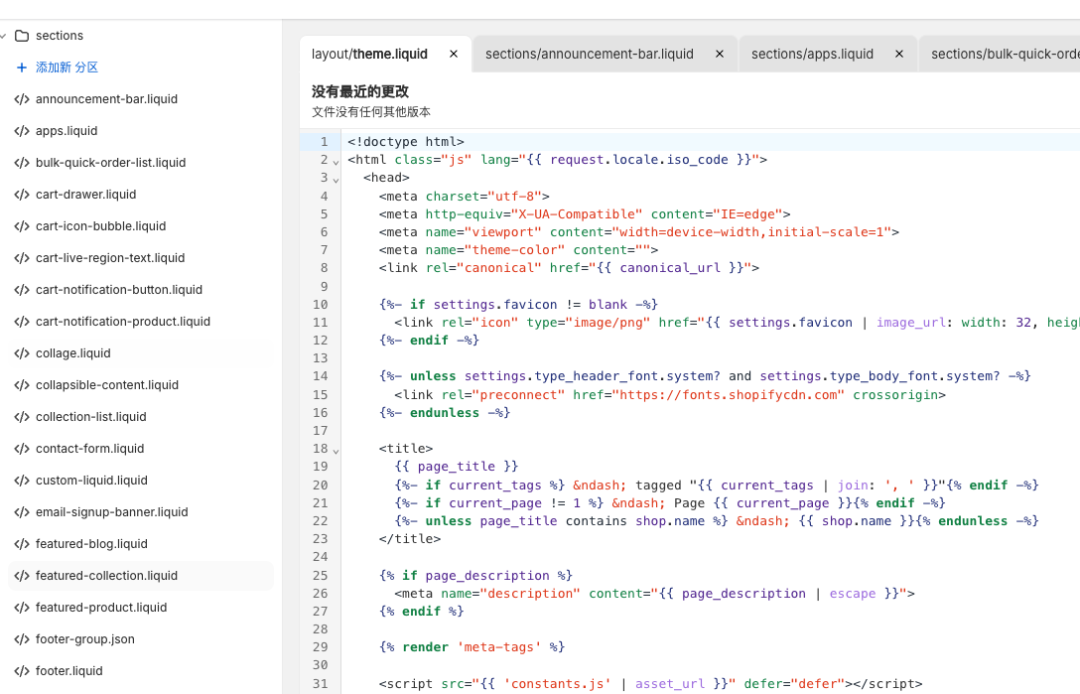Click code icon beside custom-liquid.liquid
Screen dimensions: 1080x694
[x=22, y=480]
